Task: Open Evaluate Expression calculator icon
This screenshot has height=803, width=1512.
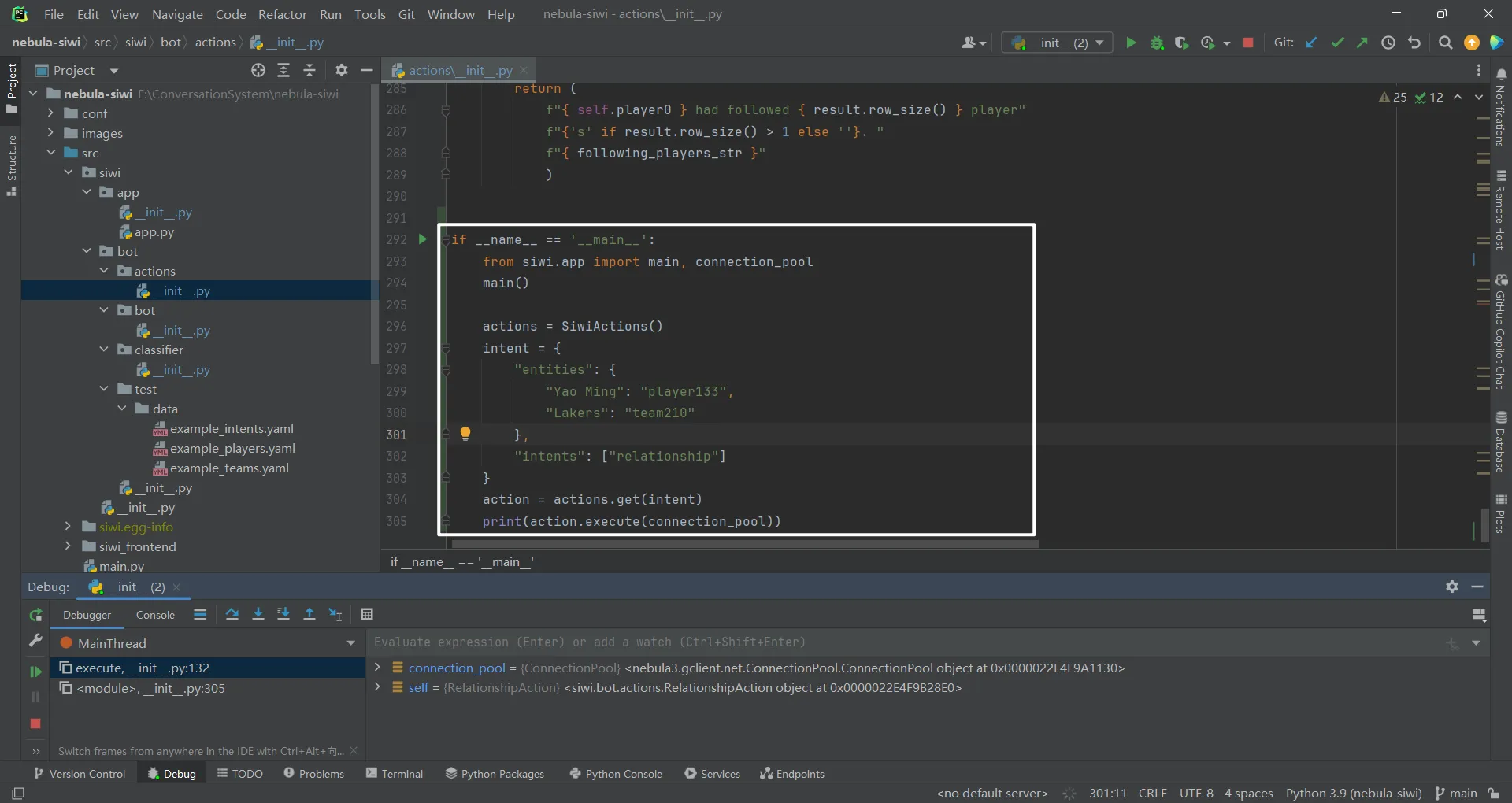Action: 367,615
